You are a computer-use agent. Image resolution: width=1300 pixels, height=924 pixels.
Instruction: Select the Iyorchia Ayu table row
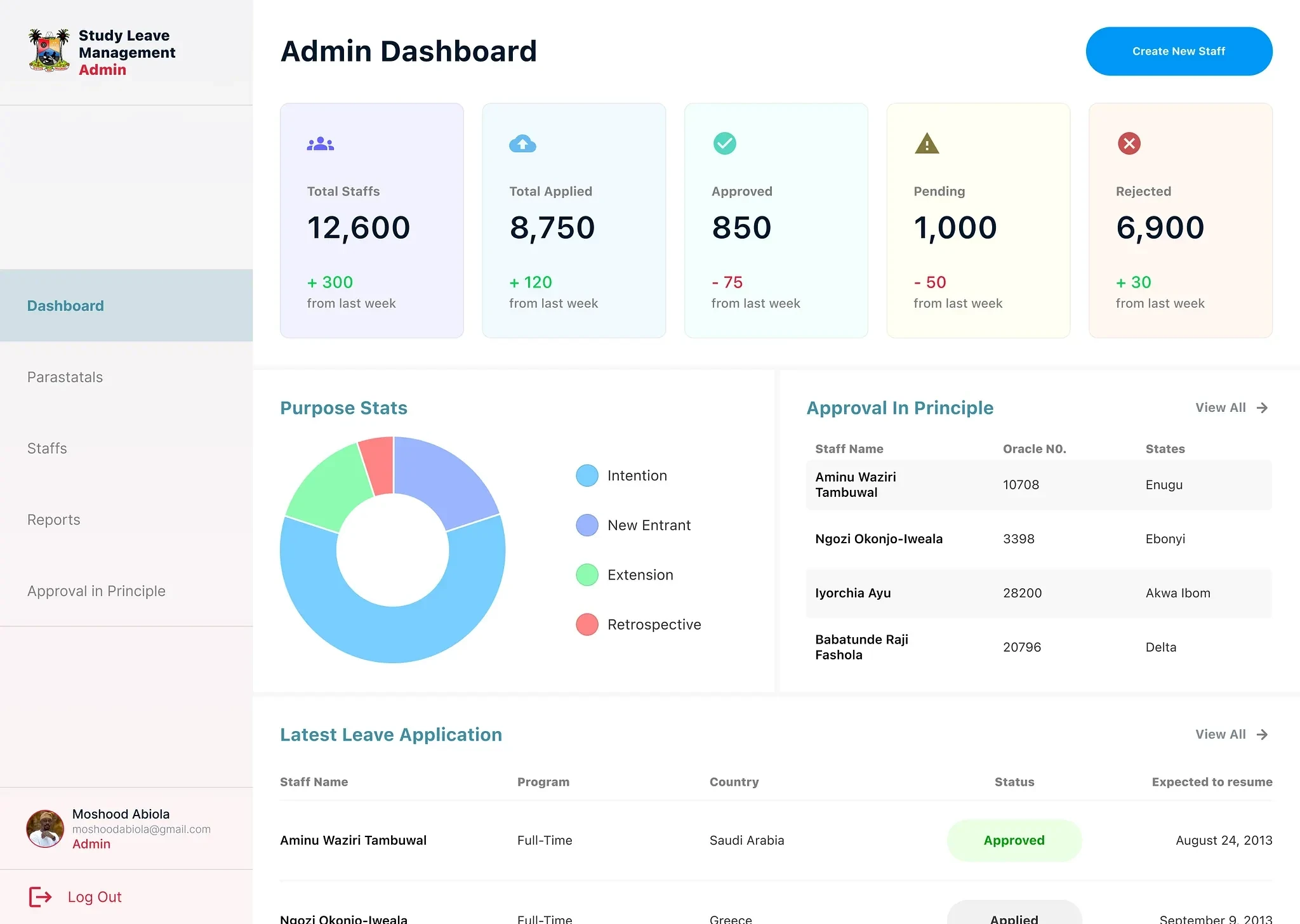pos(1038,593)
